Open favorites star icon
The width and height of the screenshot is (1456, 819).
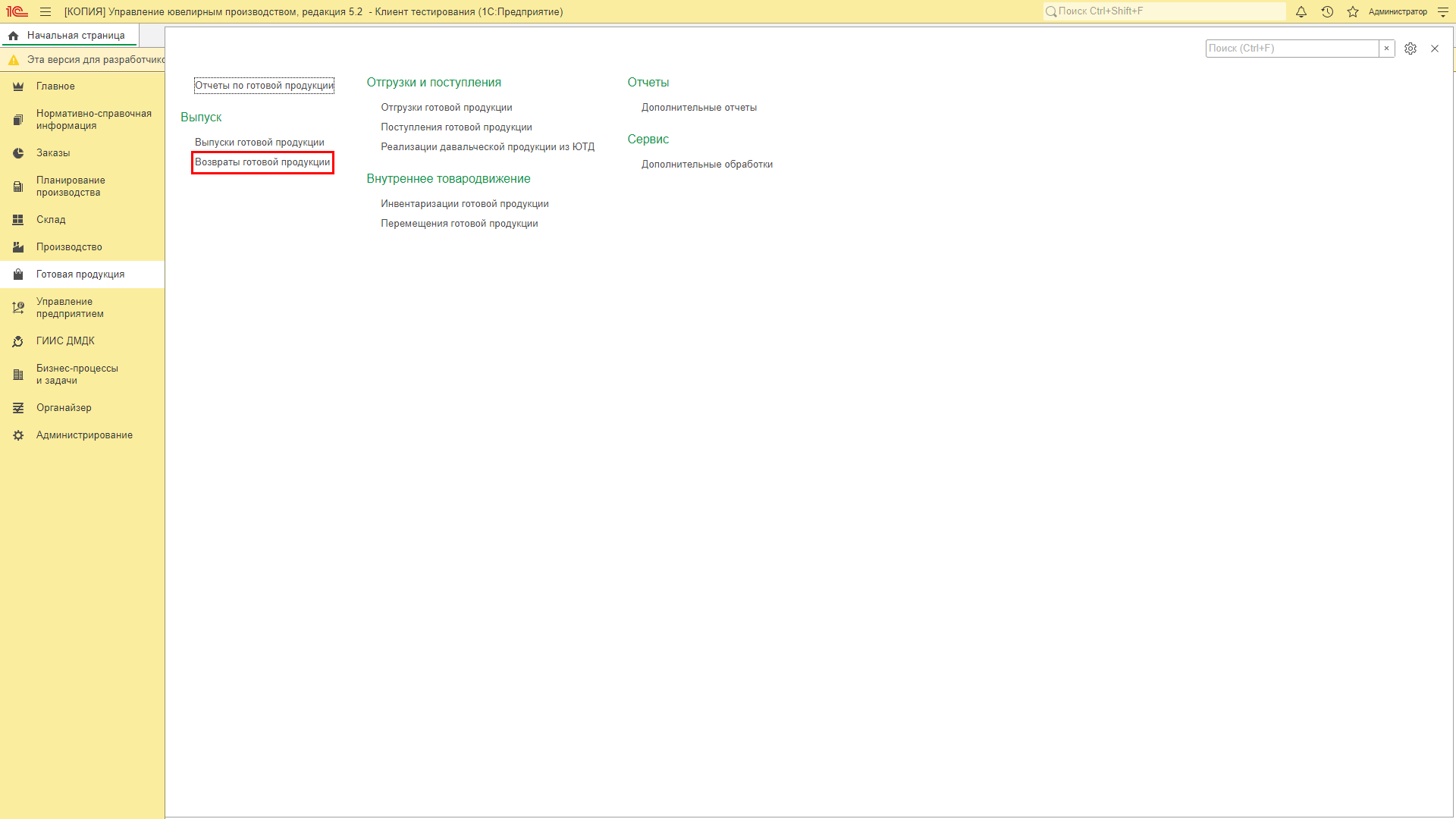(x=1353, y=11)
